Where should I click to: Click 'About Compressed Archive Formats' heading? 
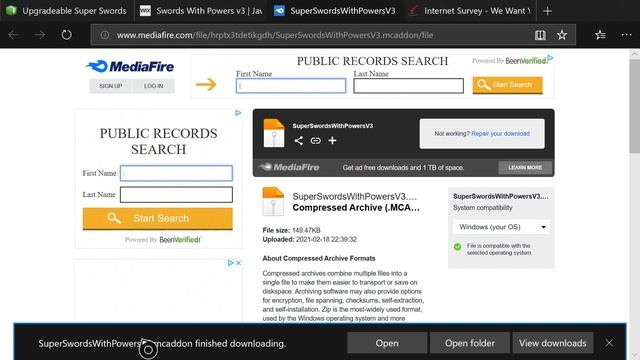[319, 258]
